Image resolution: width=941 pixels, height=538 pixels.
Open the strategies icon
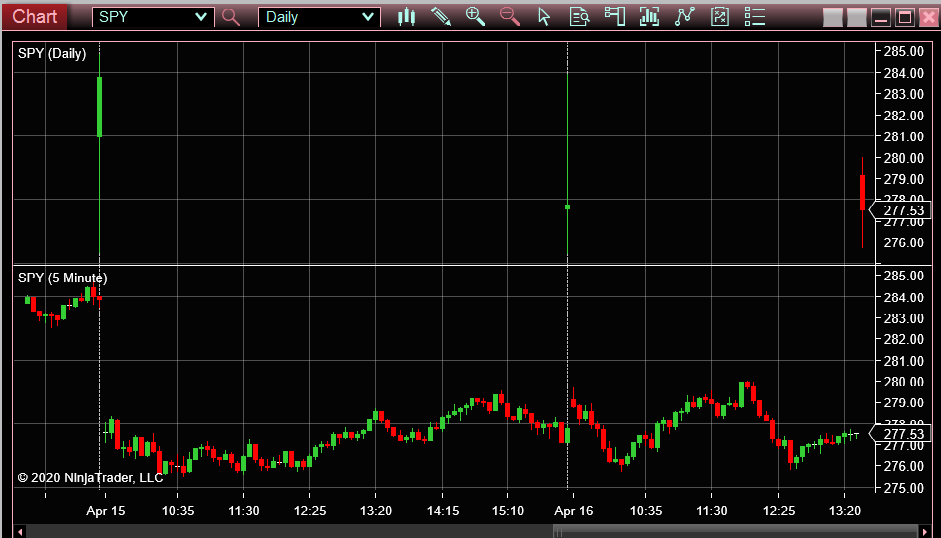tap(720, 17)
